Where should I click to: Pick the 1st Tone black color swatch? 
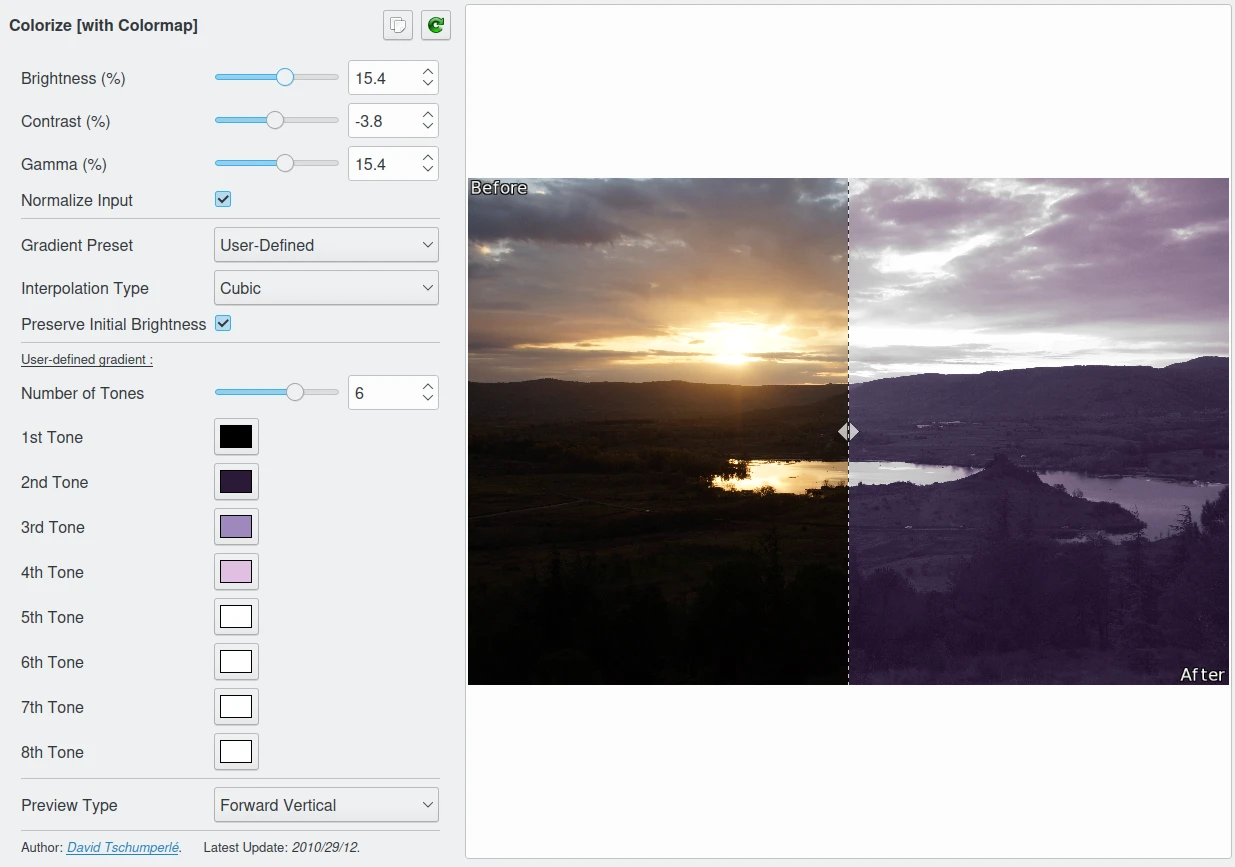pyautogui.click(x=236, y=437)
